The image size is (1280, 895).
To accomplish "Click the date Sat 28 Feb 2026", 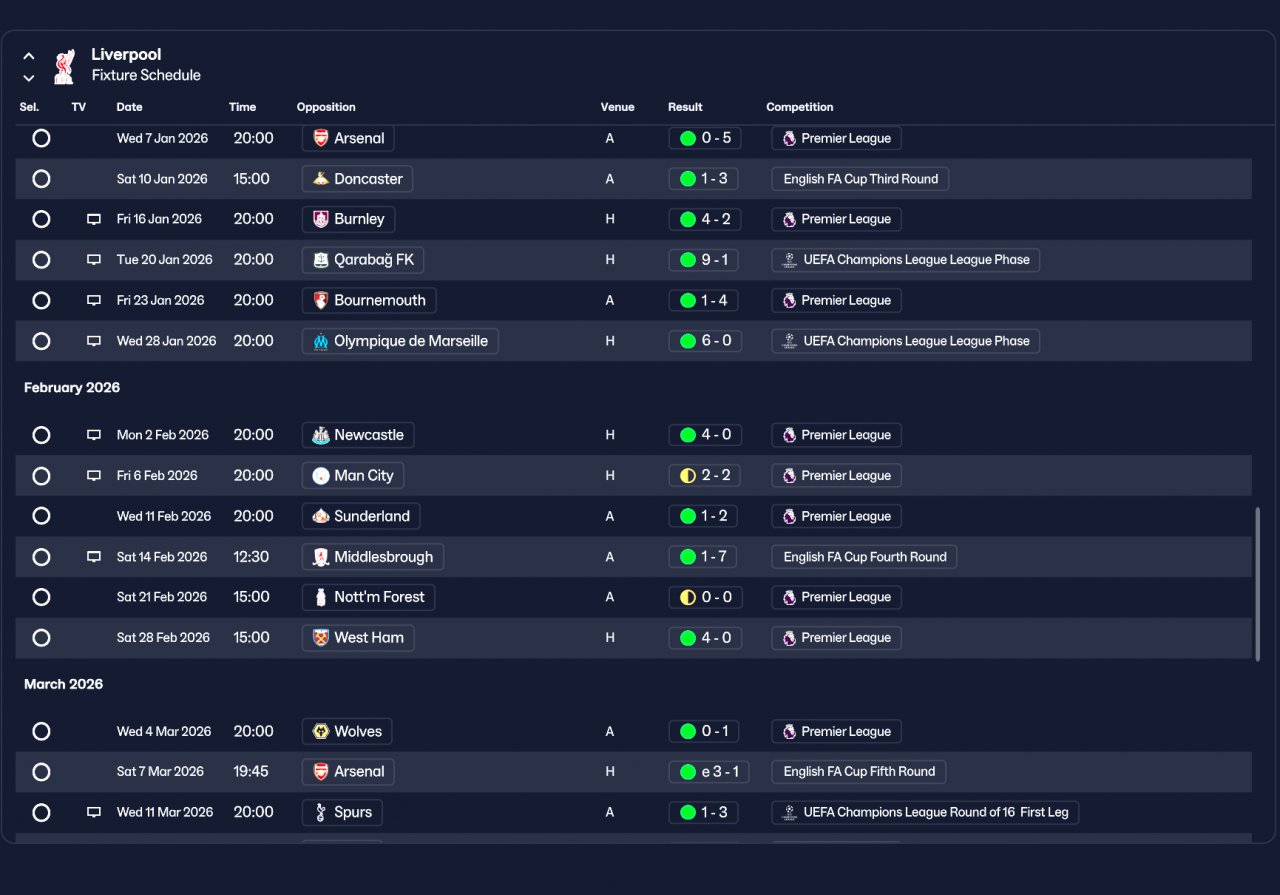I will click(163, 638).
